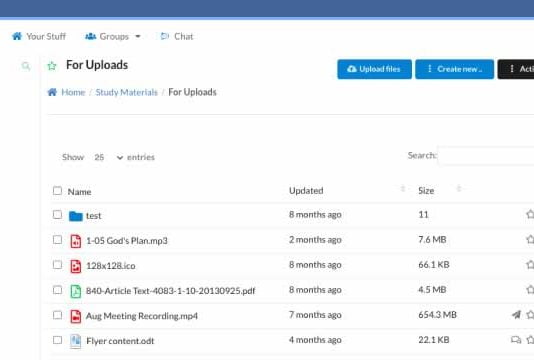This screenshot has width=534, height=360.
Task: Sort by the Updated column arrows
Action: [403, 188]
